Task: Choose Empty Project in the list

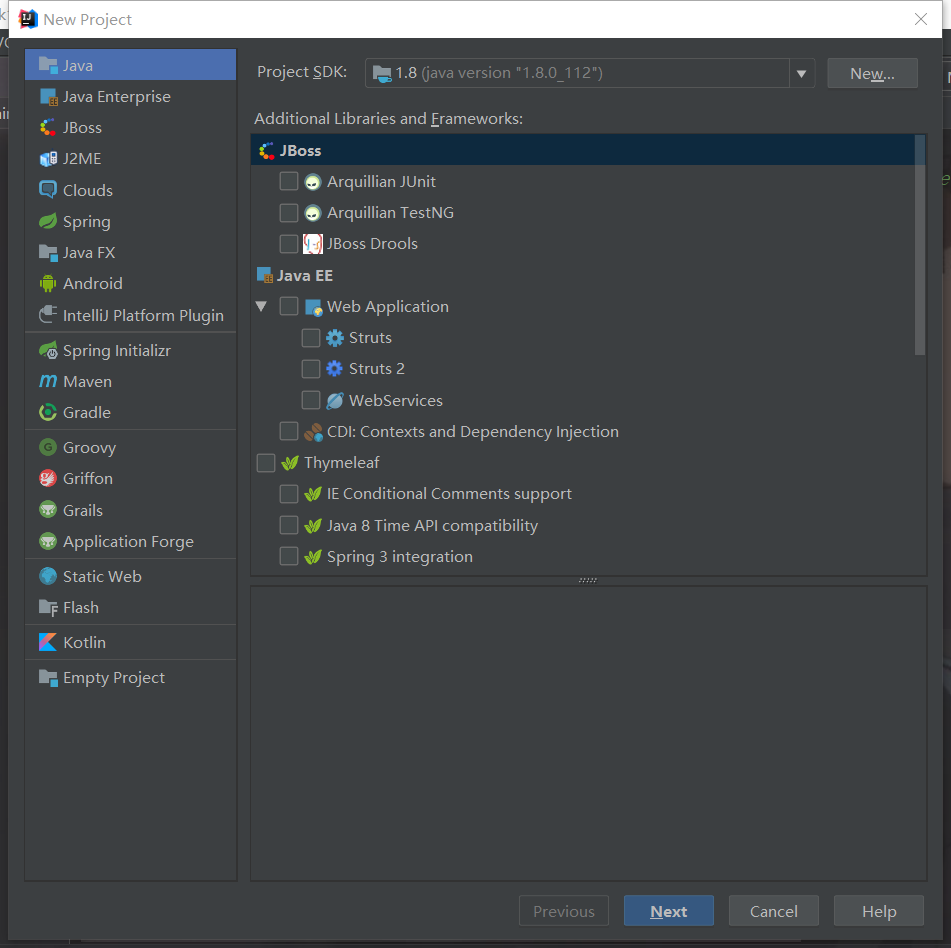Action: [x=113, y=678]
